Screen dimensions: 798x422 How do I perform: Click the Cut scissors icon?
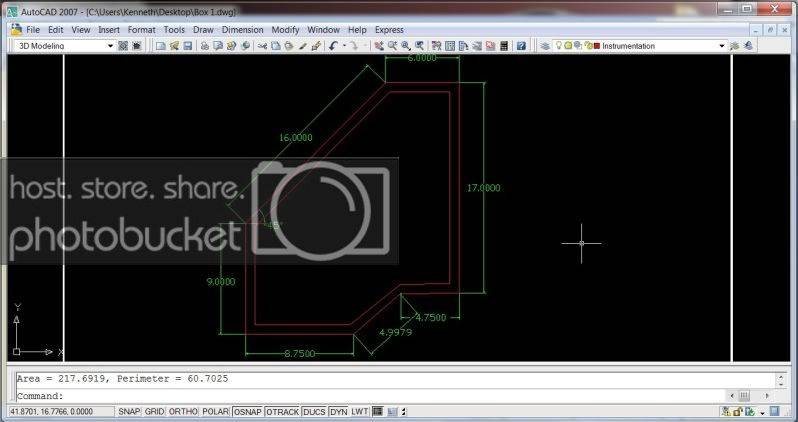click(x=262, y=46)
